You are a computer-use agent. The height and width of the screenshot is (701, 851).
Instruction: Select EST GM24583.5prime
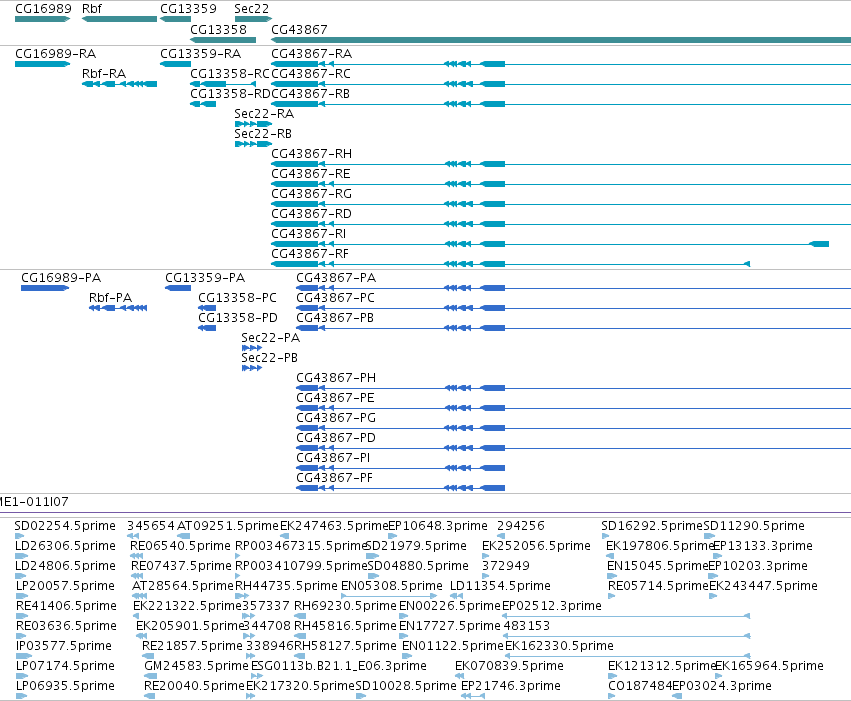click(196, 666)
